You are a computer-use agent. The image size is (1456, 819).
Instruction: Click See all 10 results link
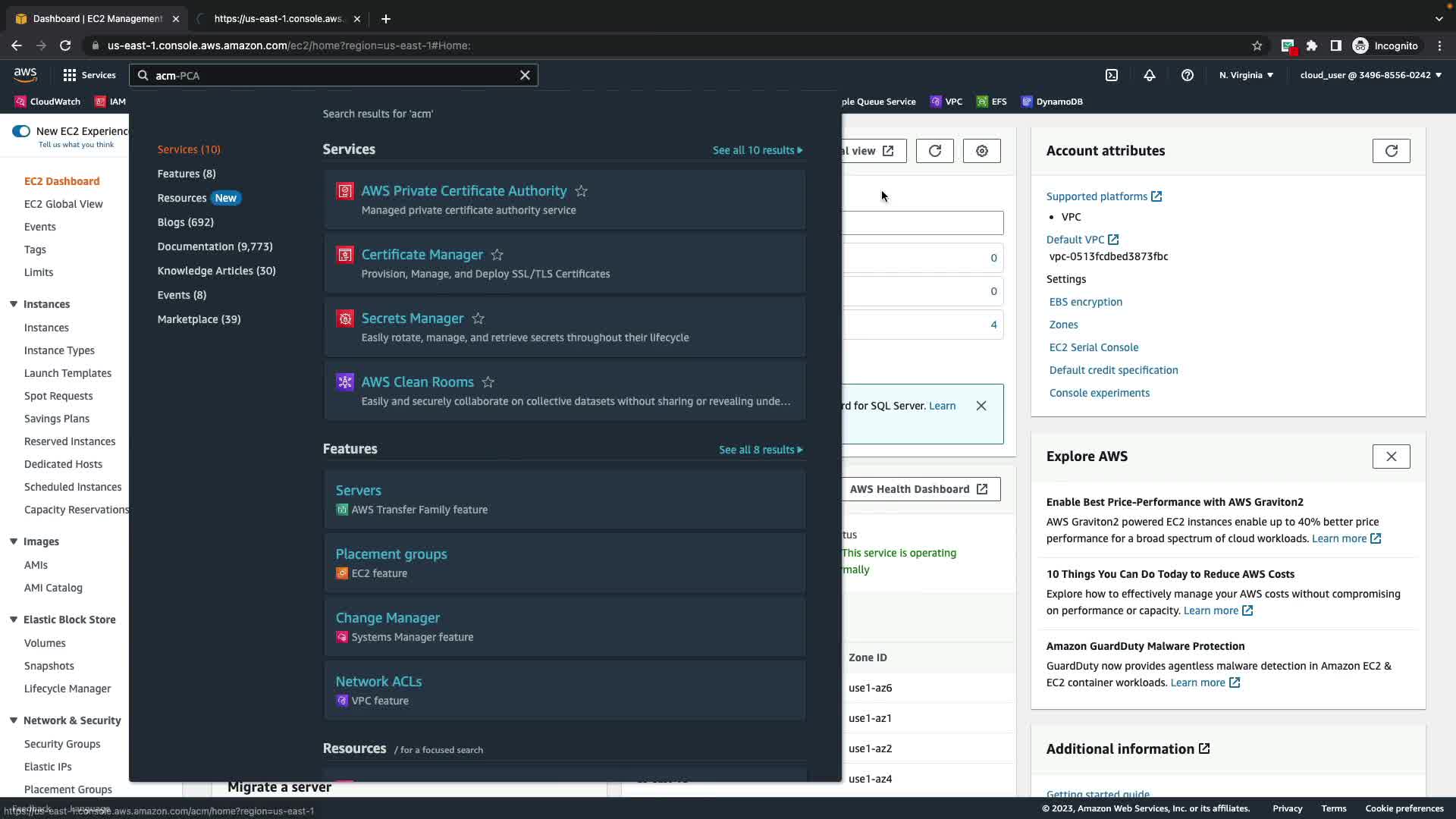(x=757, y=150)
